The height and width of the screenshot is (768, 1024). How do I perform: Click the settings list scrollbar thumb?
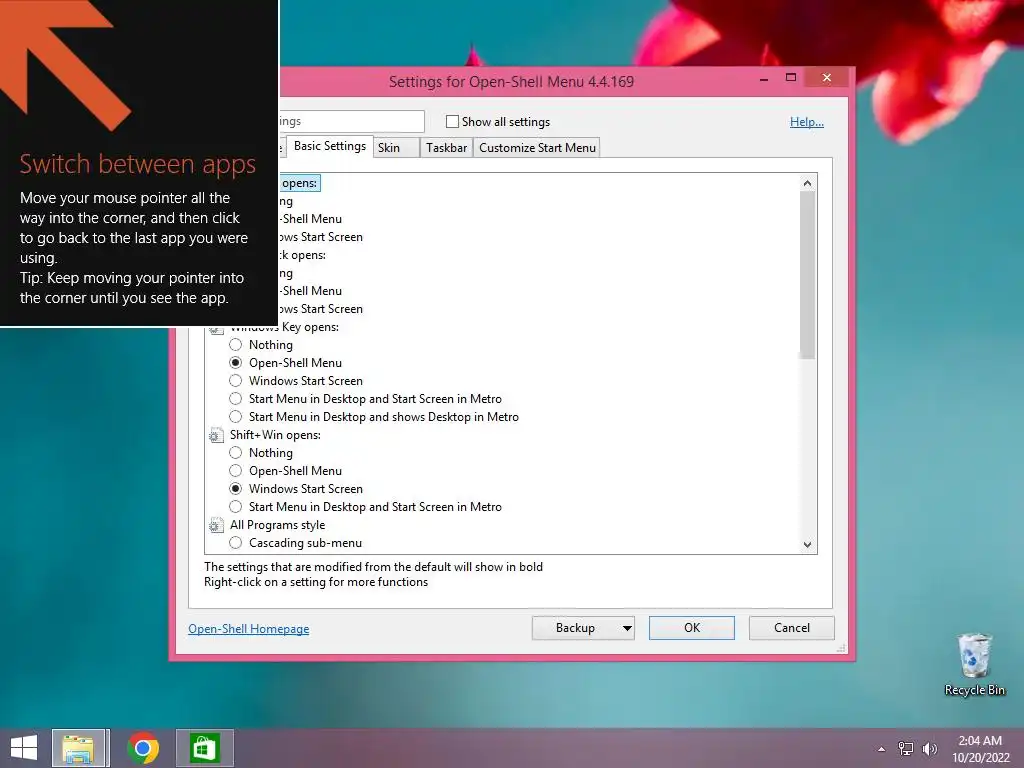click(x=807, y=274)
